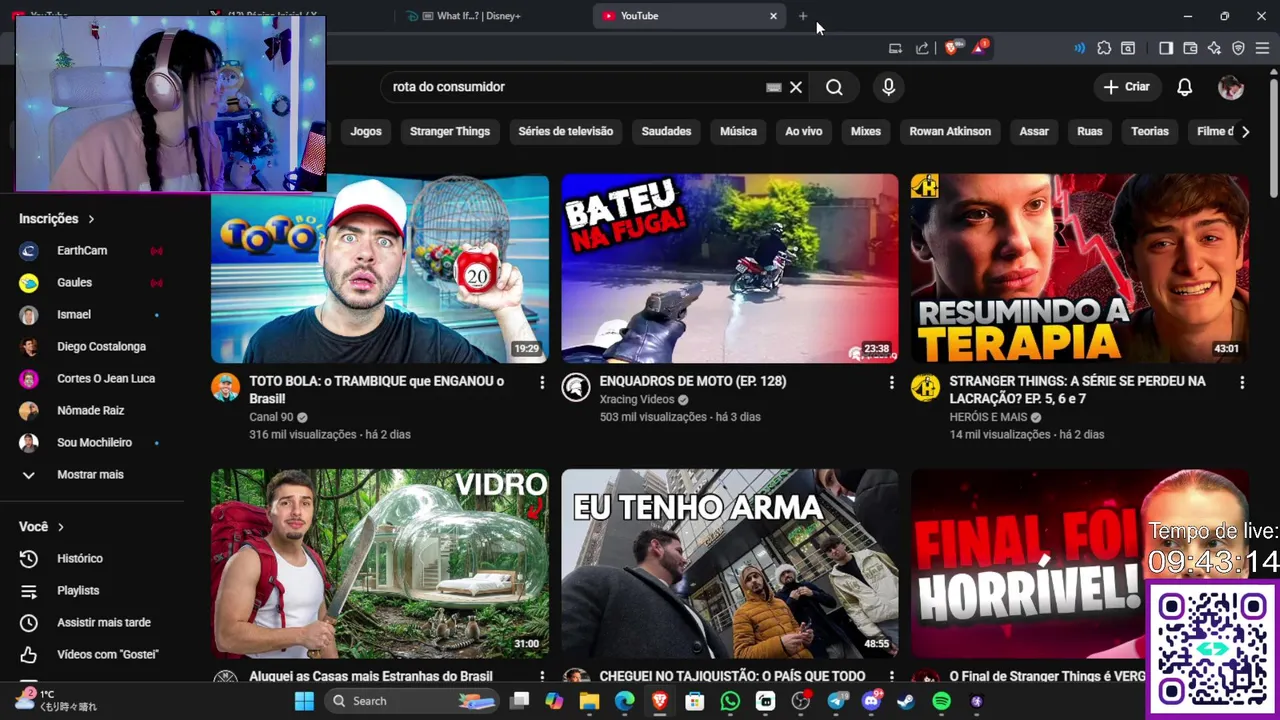Open Steam from the taskbar
The width and height of the screenshot is (1280, 720).
906,701
